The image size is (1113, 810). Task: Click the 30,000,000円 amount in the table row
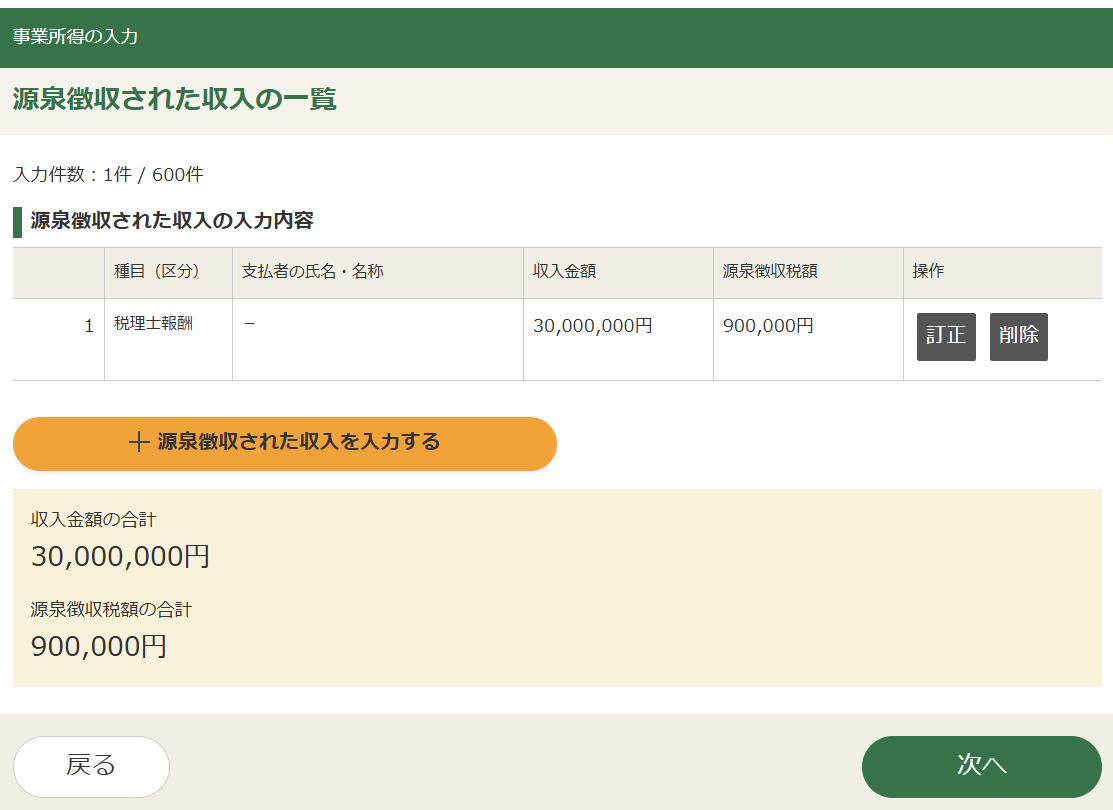592,326
